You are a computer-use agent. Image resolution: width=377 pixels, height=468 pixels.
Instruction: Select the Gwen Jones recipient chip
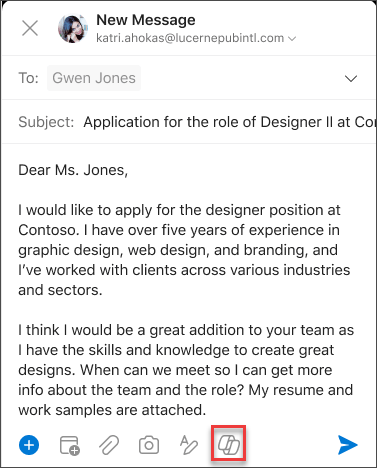[x=94, y=78]
